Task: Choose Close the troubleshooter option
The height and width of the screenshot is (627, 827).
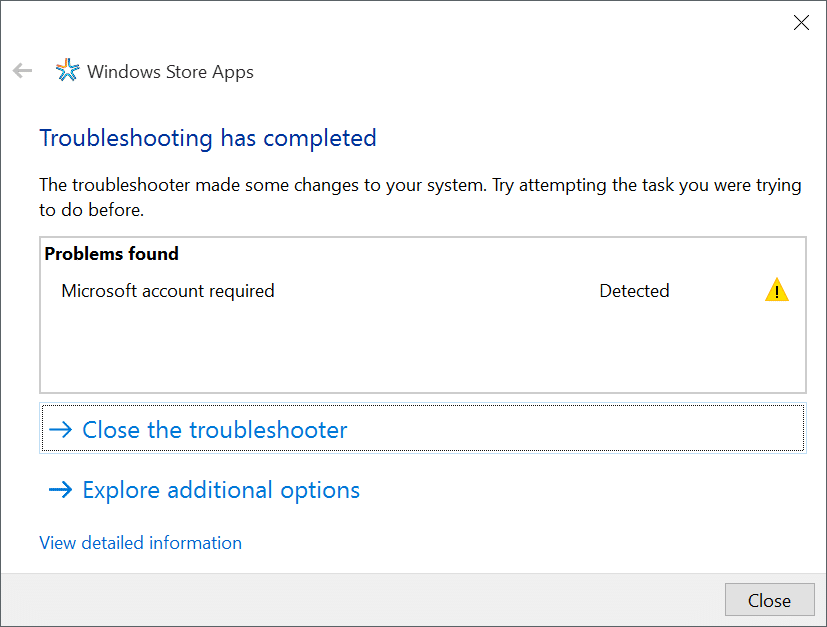Action: [x=423, y=428]
